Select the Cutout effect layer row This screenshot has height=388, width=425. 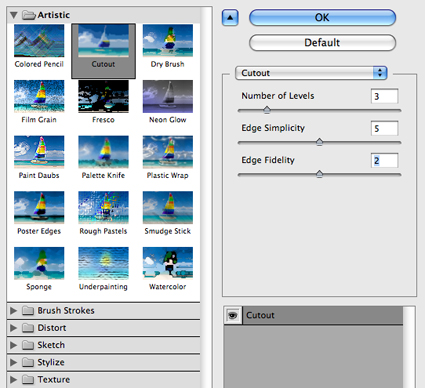click(x=313, y=315)
